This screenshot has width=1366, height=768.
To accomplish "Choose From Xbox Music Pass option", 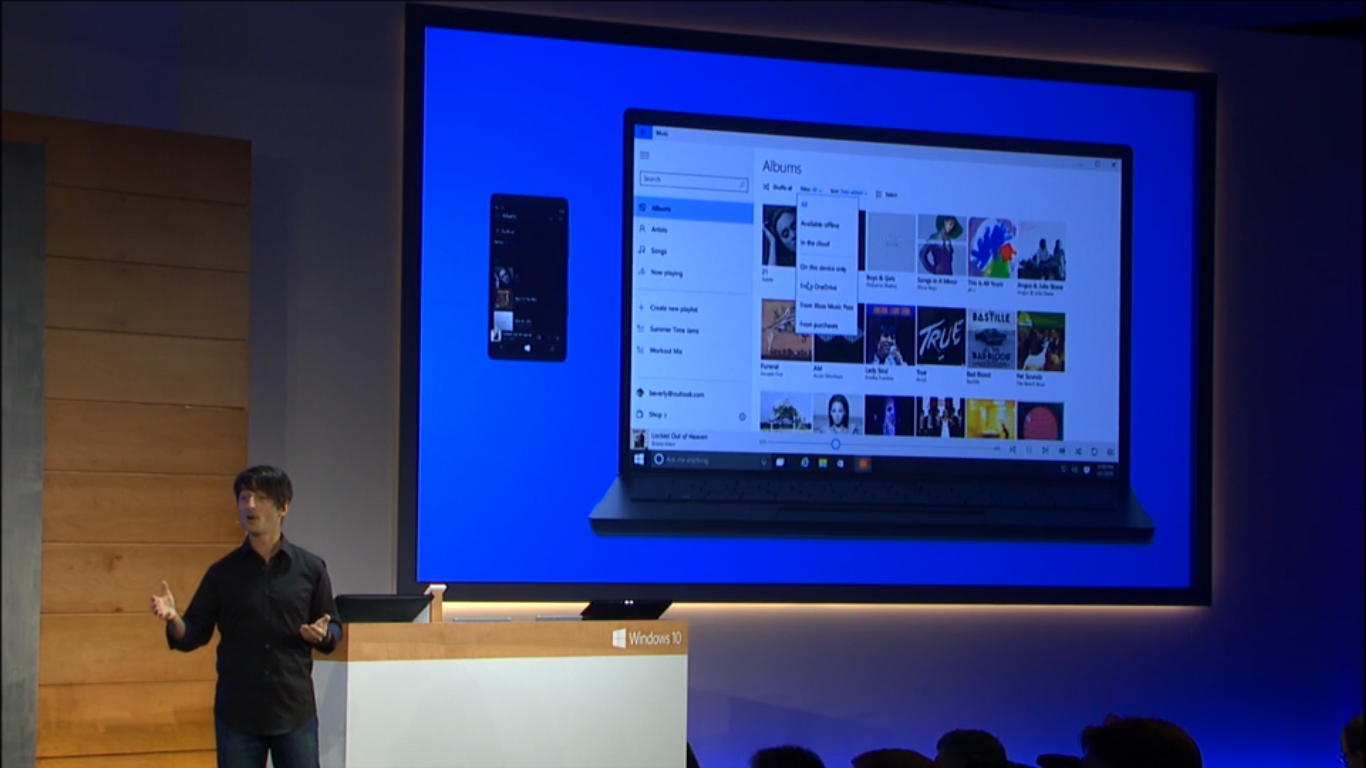I will [827, 306].
